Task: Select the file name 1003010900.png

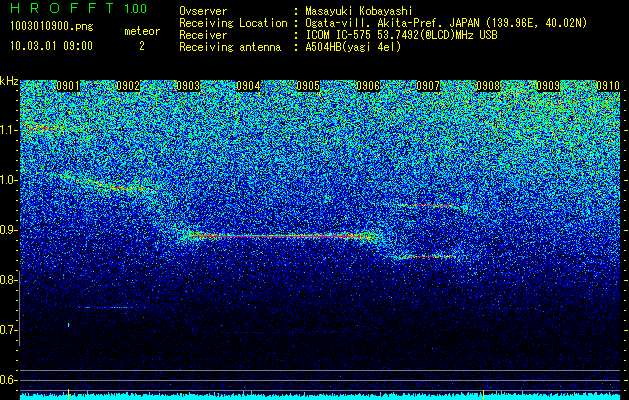Action: coord(52,27)
